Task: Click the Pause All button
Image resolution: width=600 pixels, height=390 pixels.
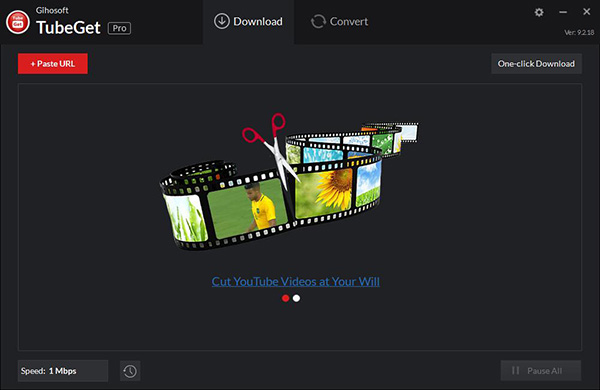Action: point(541,370)
